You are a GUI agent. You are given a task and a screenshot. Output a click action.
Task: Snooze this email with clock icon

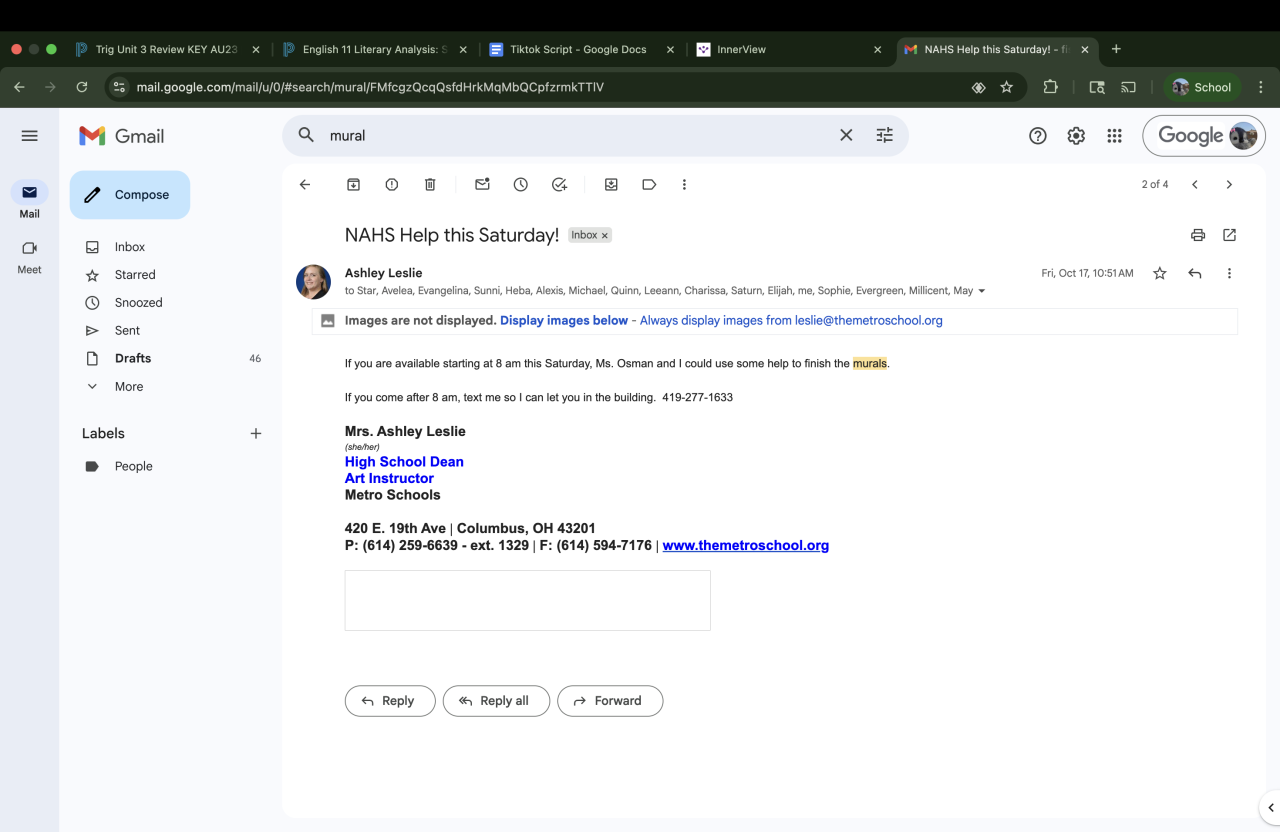click(521, 184)
